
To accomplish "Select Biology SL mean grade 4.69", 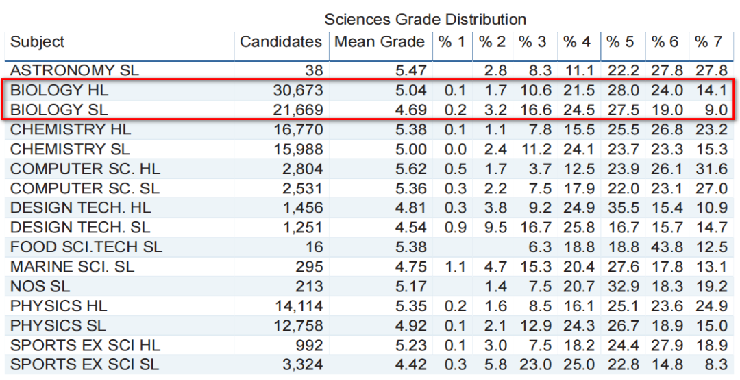I will click(410, 110).
